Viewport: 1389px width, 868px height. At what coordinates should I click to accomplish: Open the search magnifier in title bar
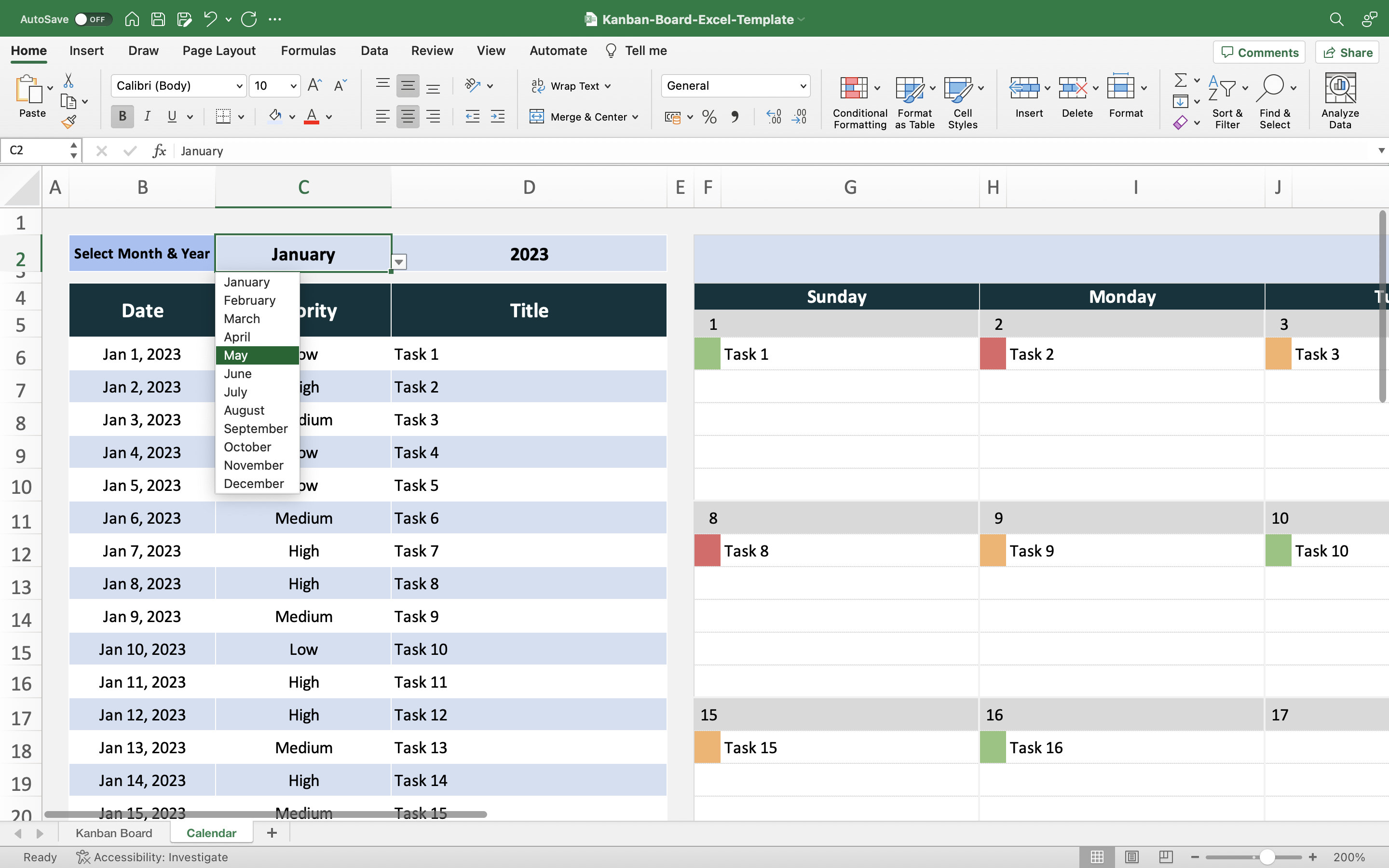click(1336, 19)
